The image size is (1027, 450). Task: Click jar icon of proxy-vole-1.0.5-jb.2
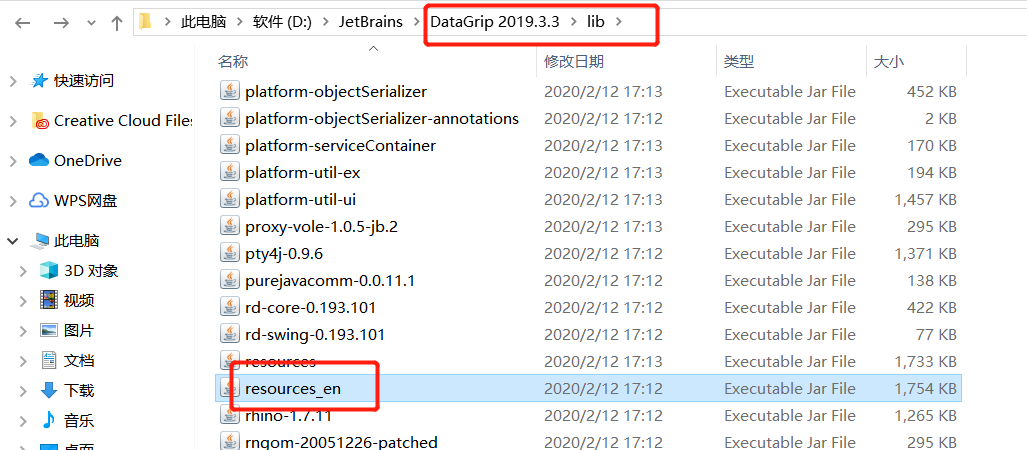230,225
